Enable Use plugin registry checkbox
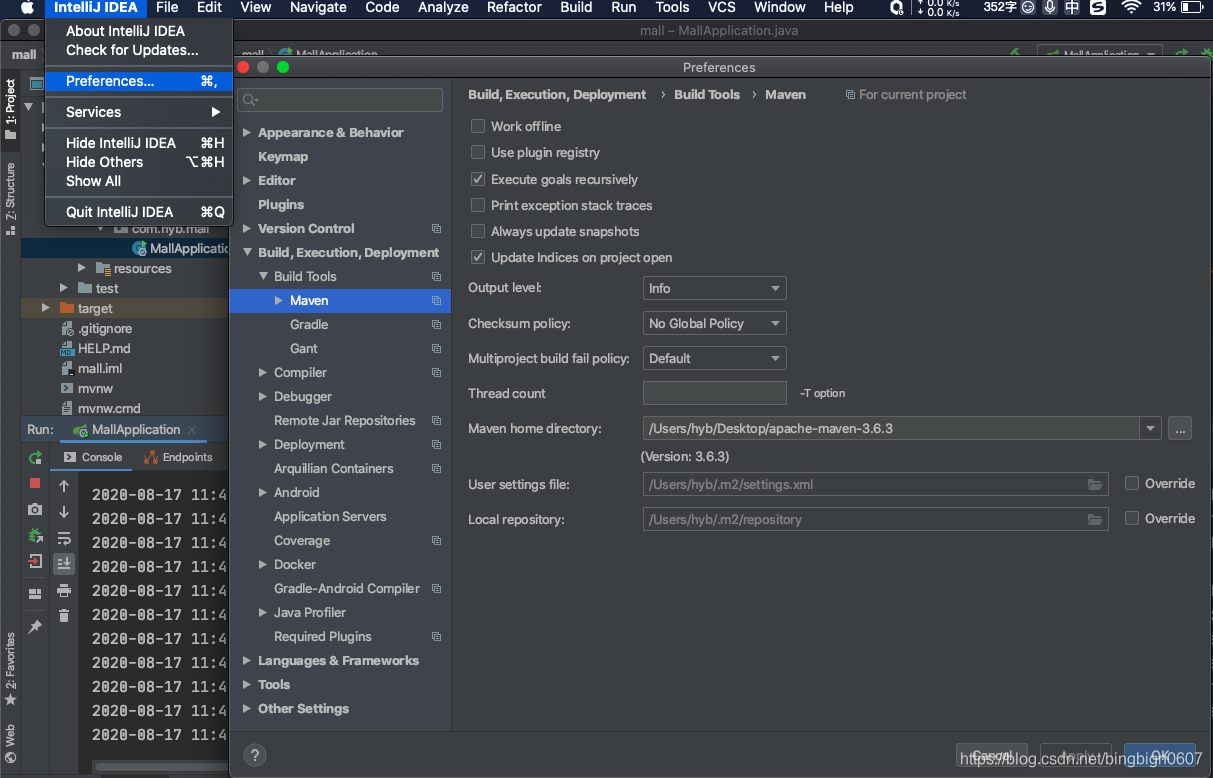 [478, 153]
